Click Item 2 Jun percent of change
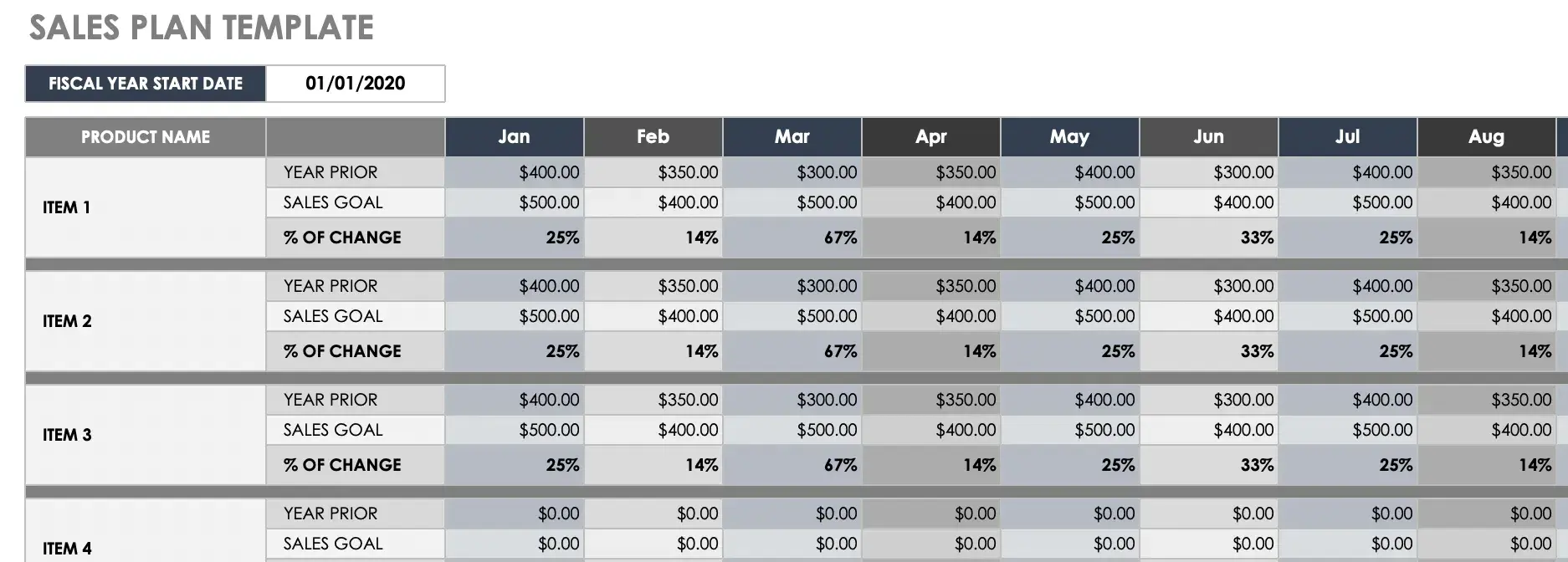The image size is (1568, 562). [x=1209, y=351]
